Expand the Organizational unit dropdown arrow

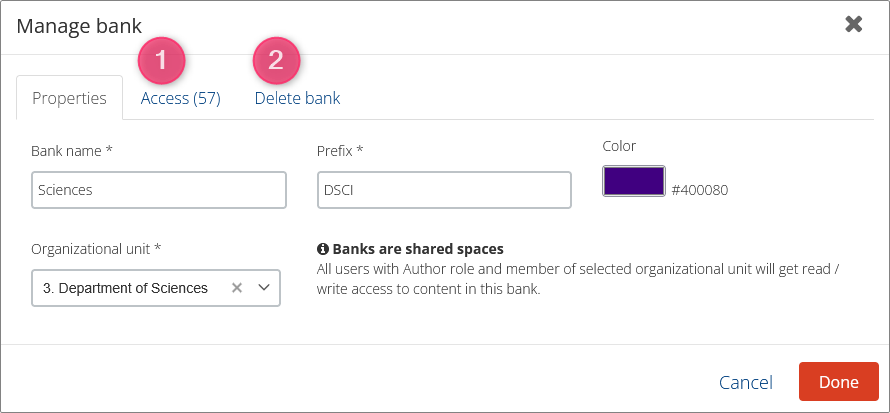tap(264, 288)
